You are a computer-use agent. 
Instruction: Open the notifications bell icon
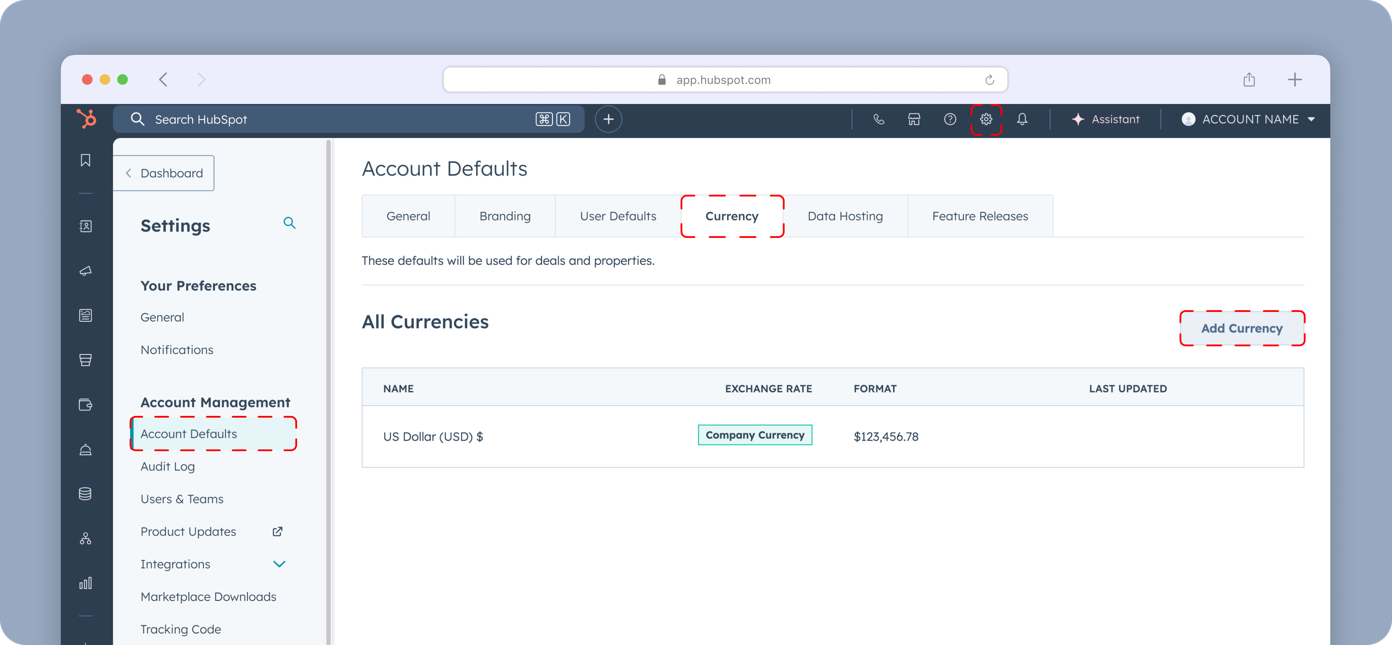[1022, 119]
